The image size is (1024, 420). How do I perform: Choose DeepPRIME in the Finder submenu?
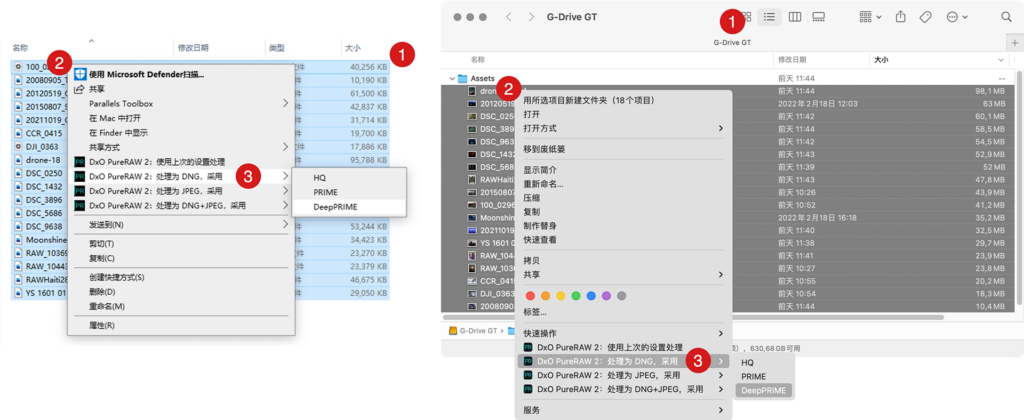764,391
